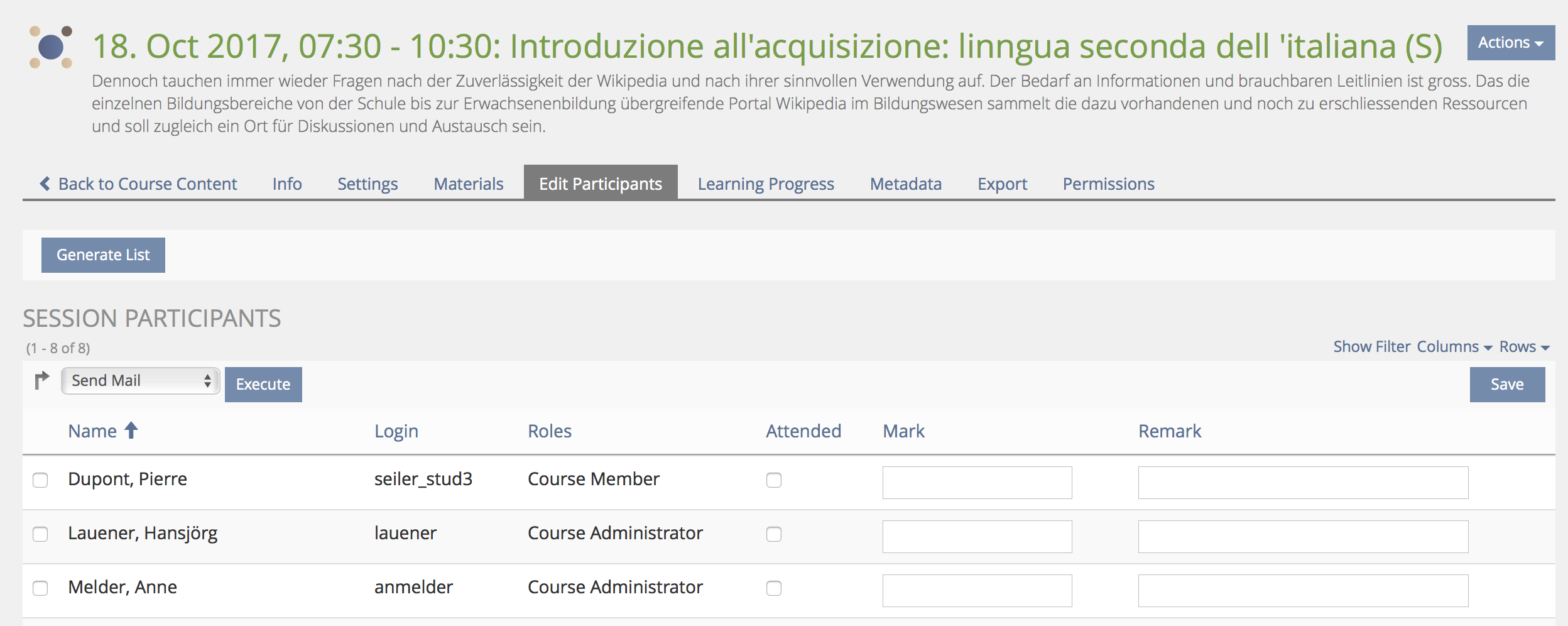Click the Mark field for Dupont, Pierre

[977, 483]
